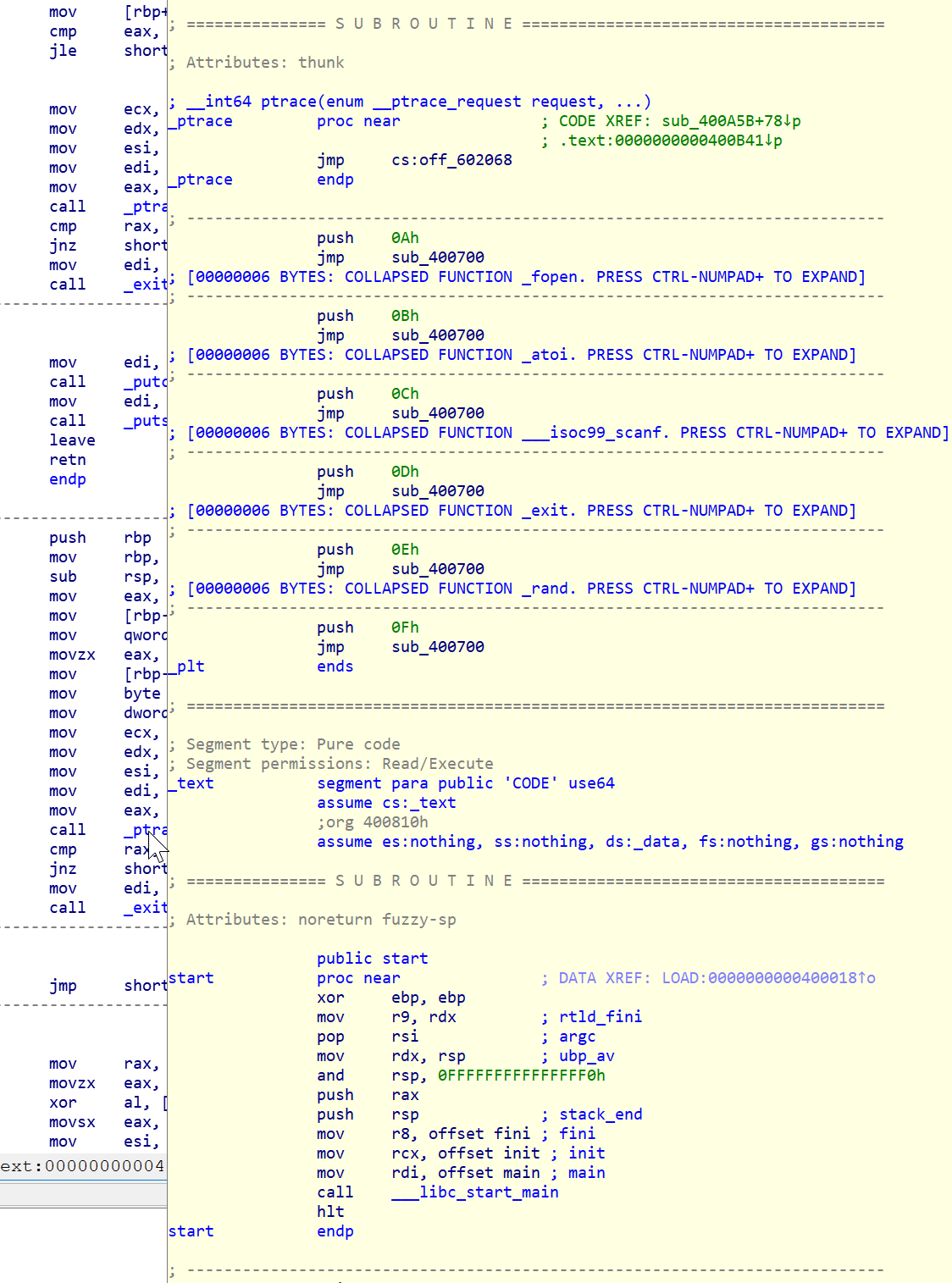The image size is (952, 1283).
Task: Click the leave instruction in left listing
Action: tap(72, 440)
